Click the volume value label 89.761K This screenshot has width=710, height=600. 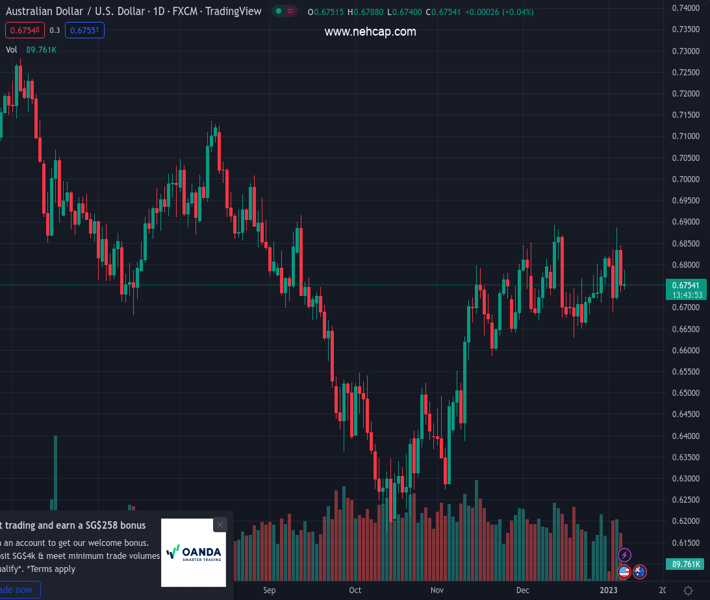[685, 565]
